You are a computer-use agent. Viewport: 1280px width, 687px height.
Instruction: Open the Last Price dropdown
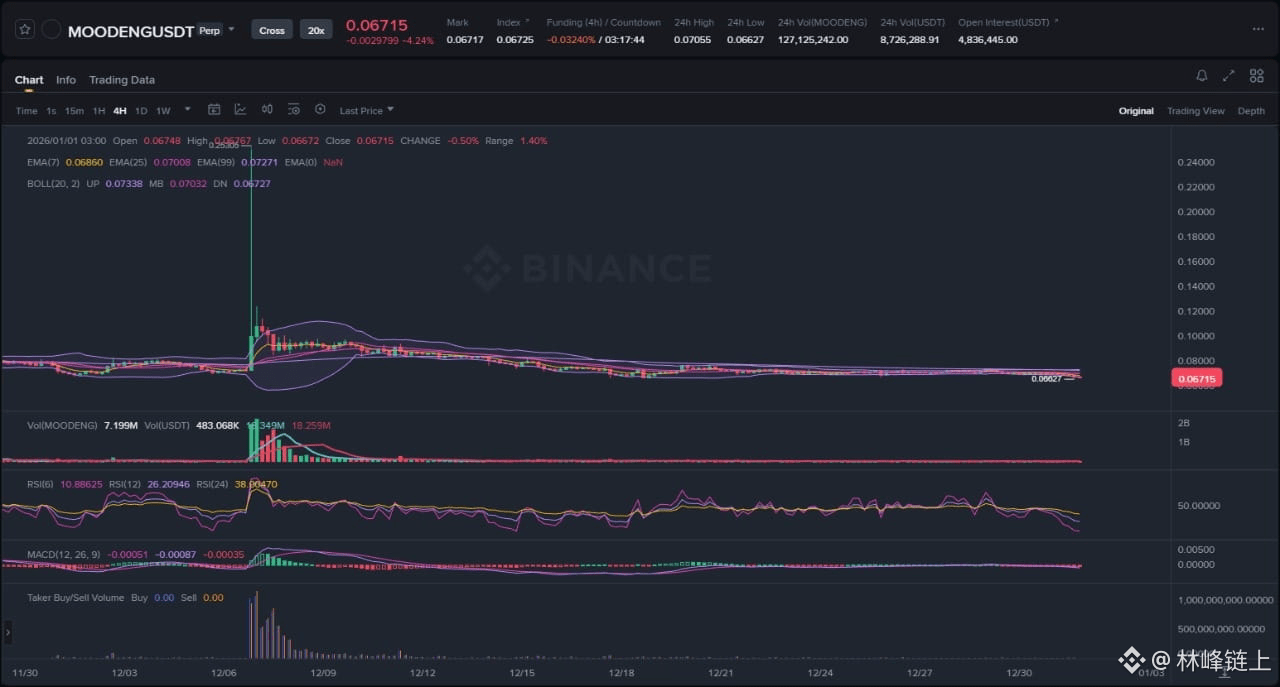(x=366, y=111)
